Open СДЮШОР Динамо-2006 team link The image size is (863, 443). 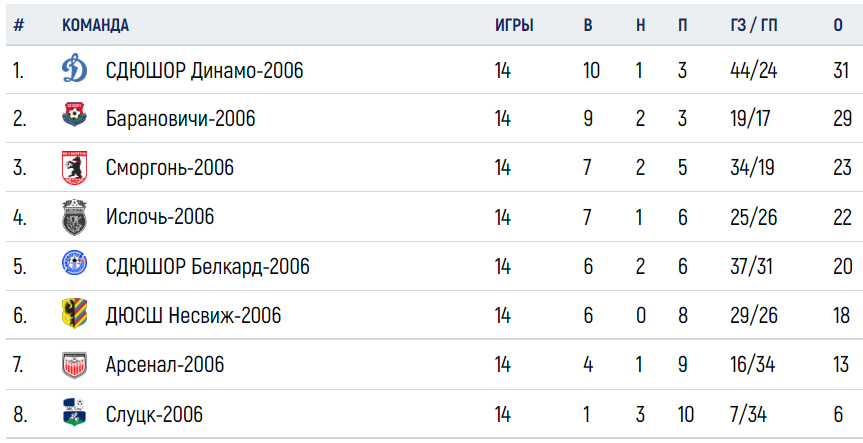click(204, 71)
